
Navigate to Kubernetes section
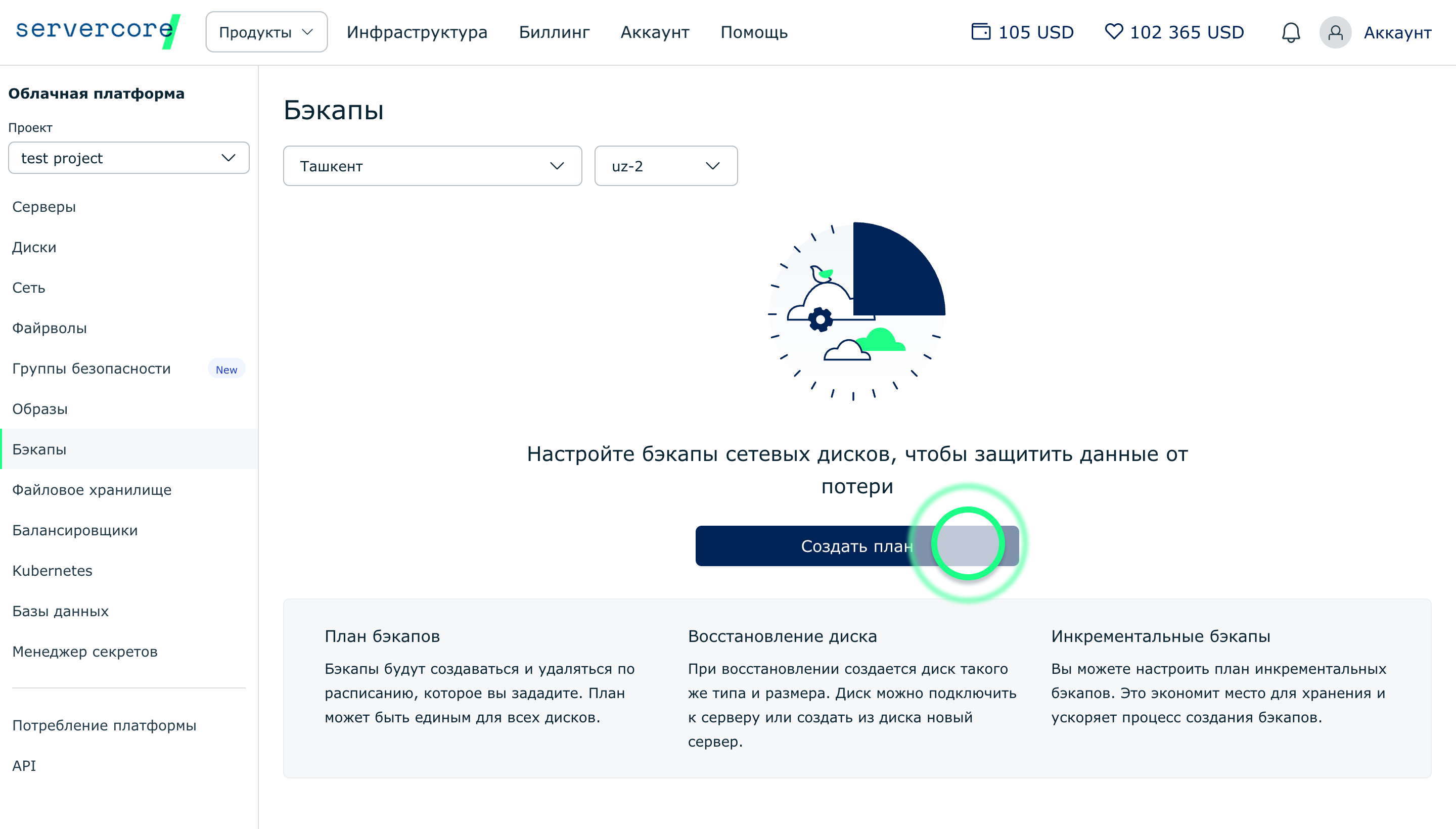pos(53,571)
